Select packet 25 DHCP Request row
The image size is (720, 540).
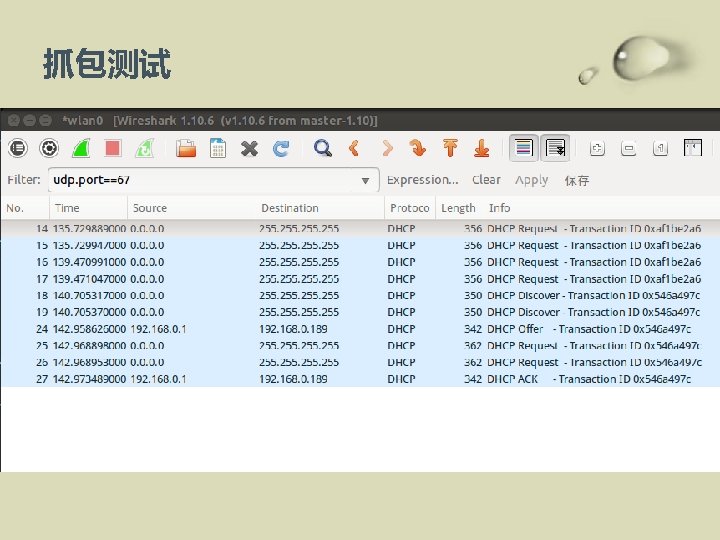[360, 345]
